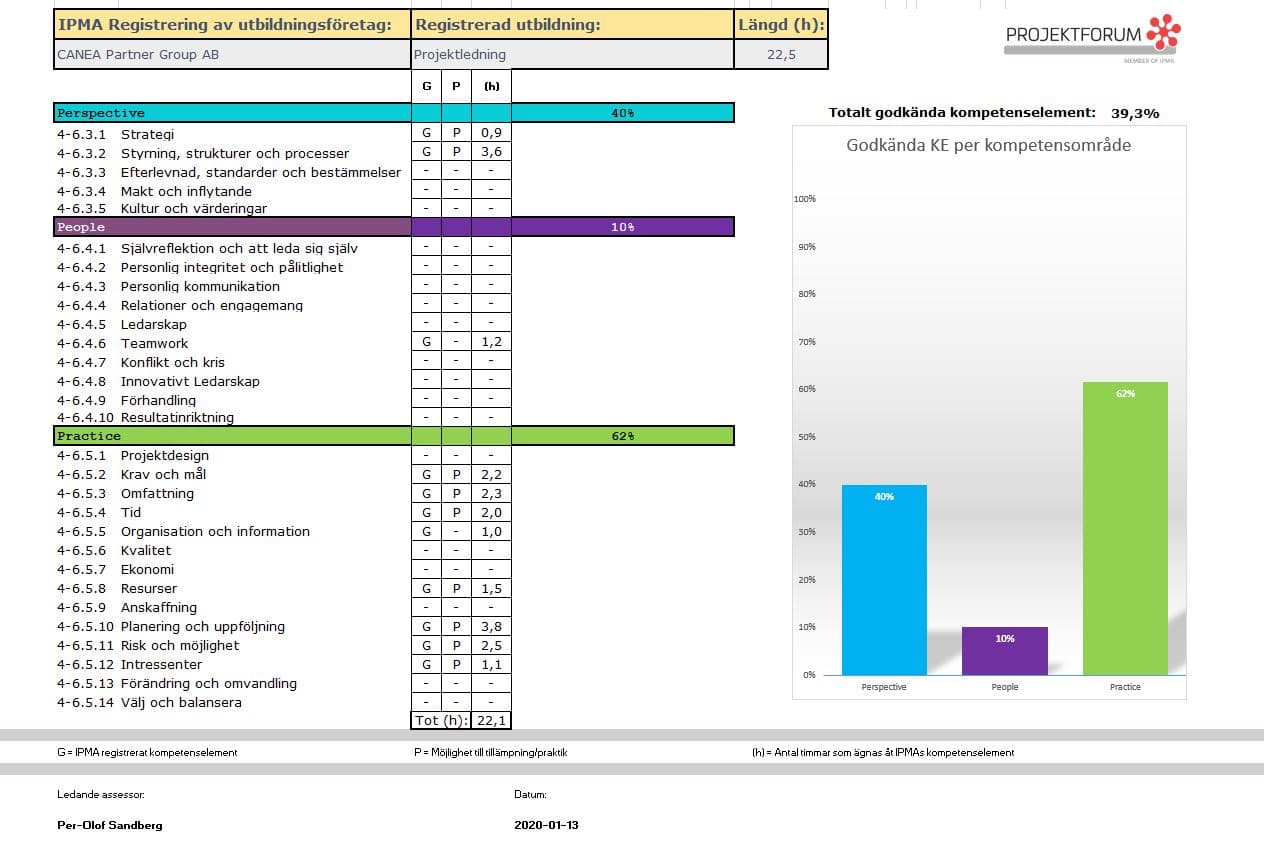Click 'Relationer och engagemang' row
Screen dimensions: 1264x843
click(212, 305)
